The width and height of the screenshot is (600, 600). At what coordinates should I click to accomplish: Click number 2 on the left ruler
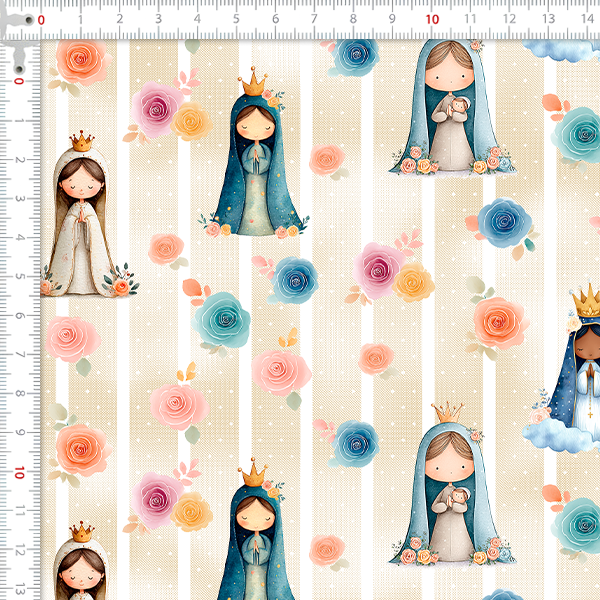[x=19, y=160]
